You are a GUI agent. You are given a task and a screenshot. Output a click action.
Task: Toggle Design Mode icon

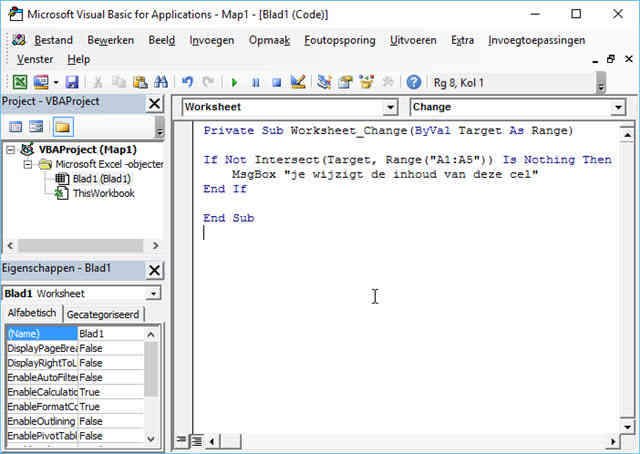coord(298,82)
